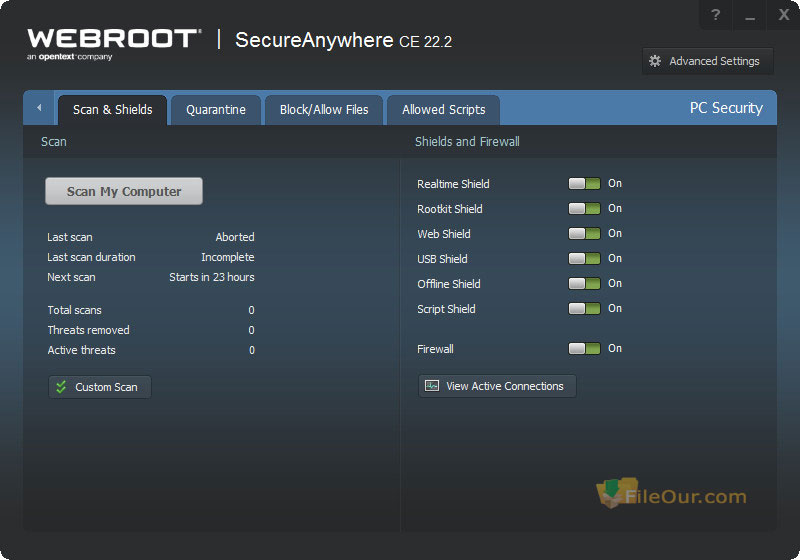800x560 pixels.
Task: Switch to the Block/Allow Files tab
Action: 324,110
